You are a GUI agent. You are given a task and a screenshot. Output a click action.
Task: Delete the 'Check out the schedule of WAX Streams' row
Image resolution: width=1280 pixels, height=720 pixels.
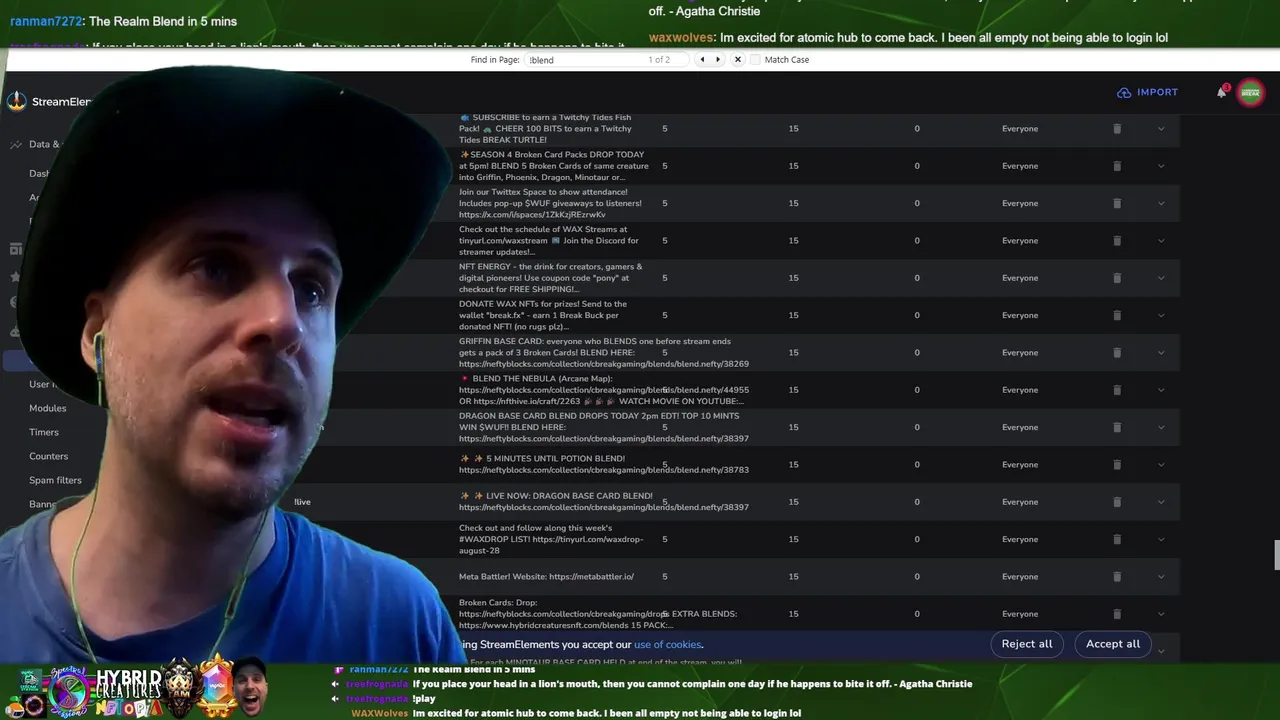(x=1117, y=241)
